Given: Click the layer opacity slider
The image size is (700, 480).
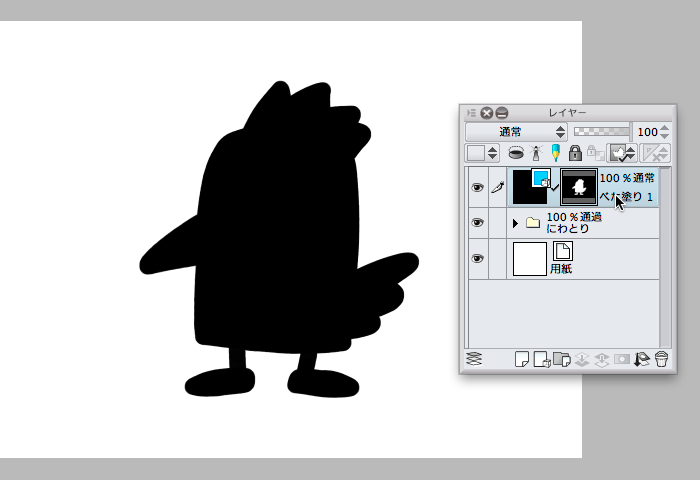Looking at the screenshot, I should pyautogui.click(x=601, y=131).
